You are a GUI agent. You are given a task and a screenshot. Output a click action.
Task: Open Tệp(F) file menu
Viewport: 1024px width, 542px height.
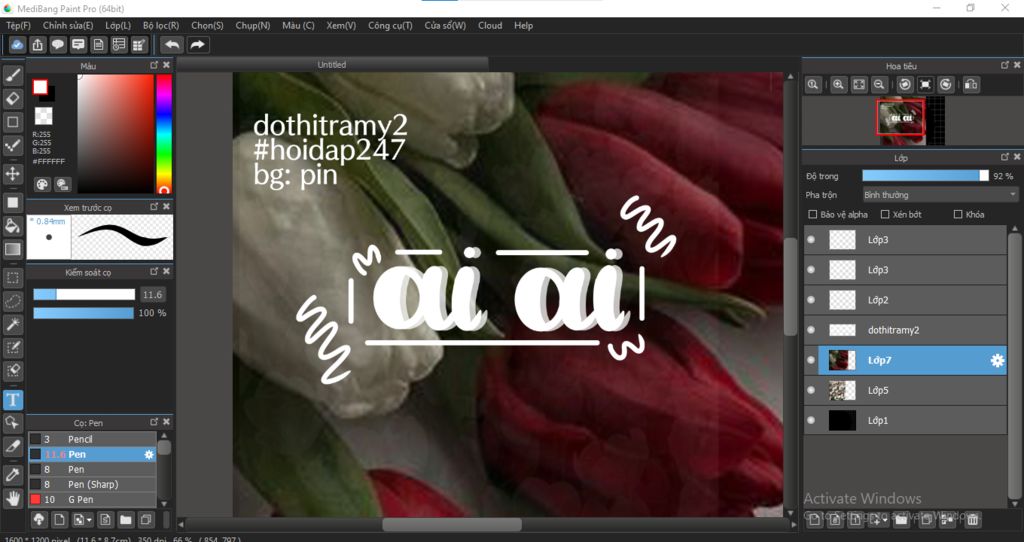[18, 25]
